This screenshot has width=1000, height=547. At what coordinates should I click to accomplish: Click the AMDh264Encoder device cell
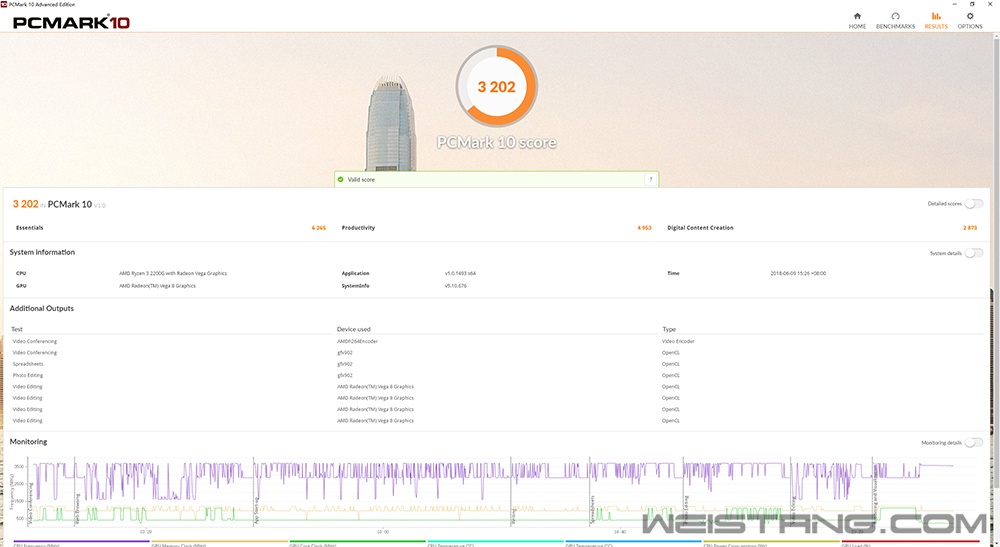click(357, 342)
